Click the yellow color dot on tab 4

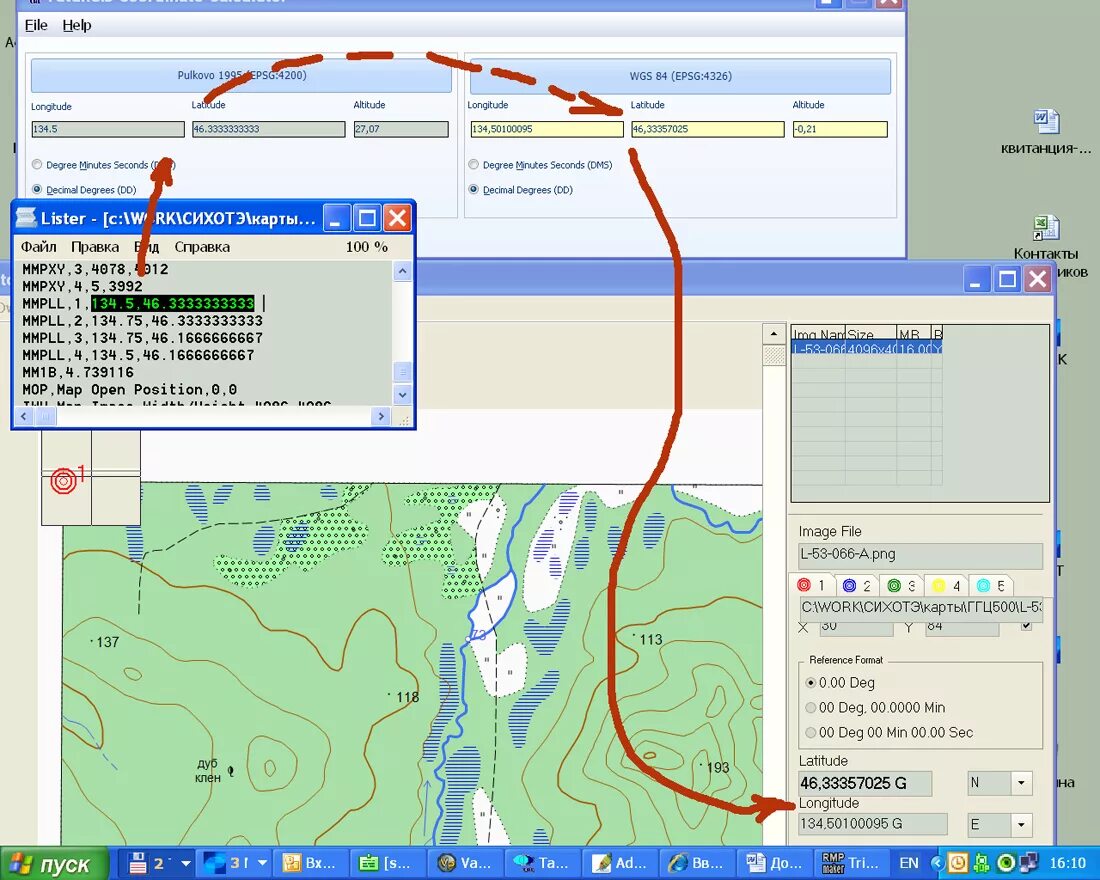[938, 585]
